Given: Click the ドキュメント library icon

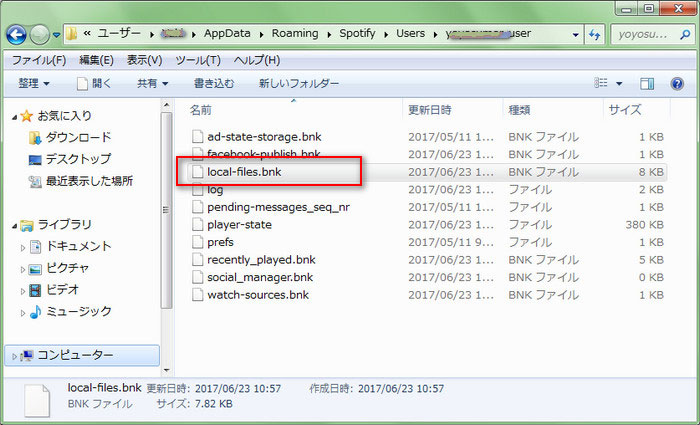Looking at the screenshot, I should (x=35, y=246).
